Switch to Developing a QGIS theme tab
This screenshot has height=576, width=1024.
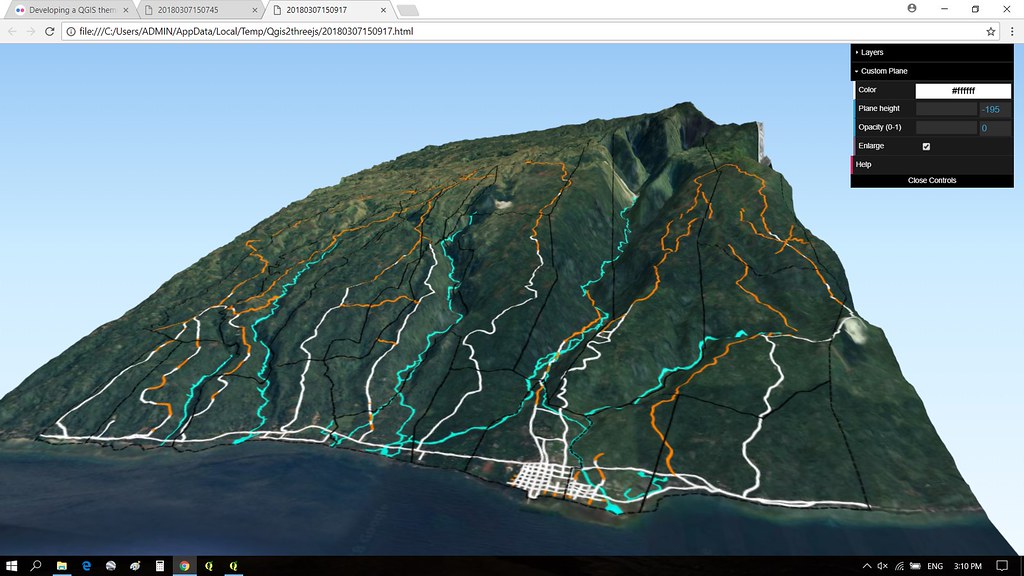point(71,10)
